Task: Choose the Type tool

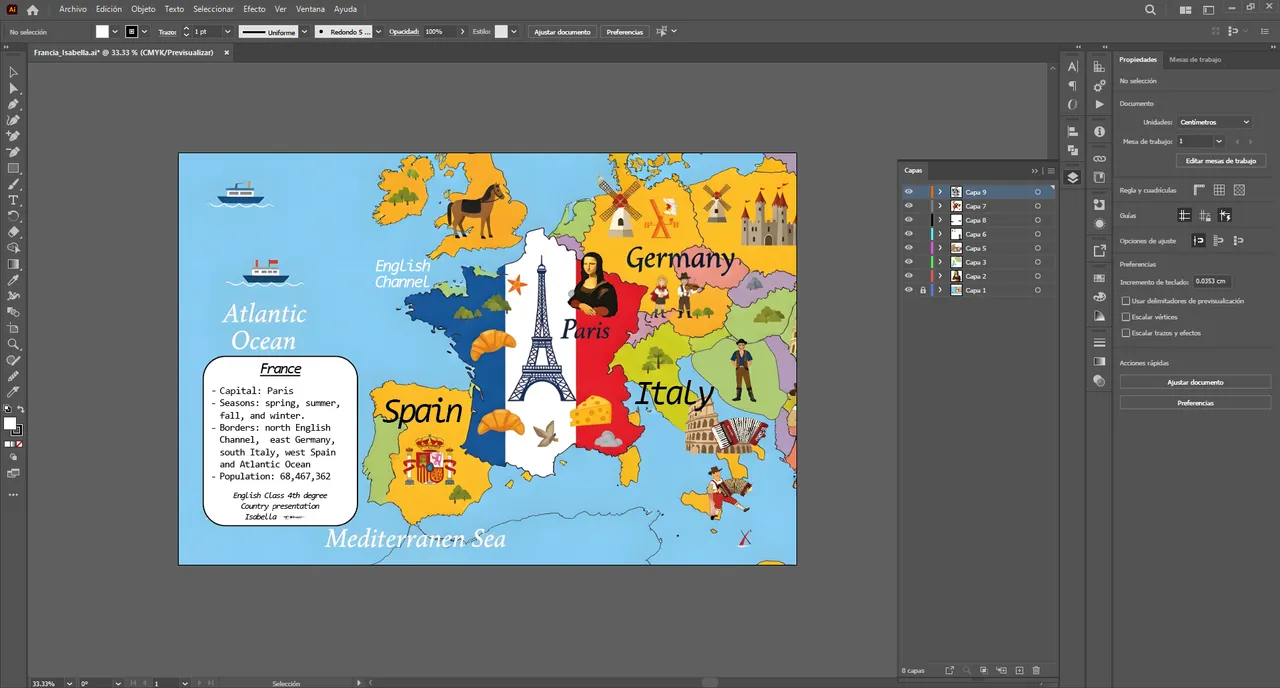Action: 13,200
